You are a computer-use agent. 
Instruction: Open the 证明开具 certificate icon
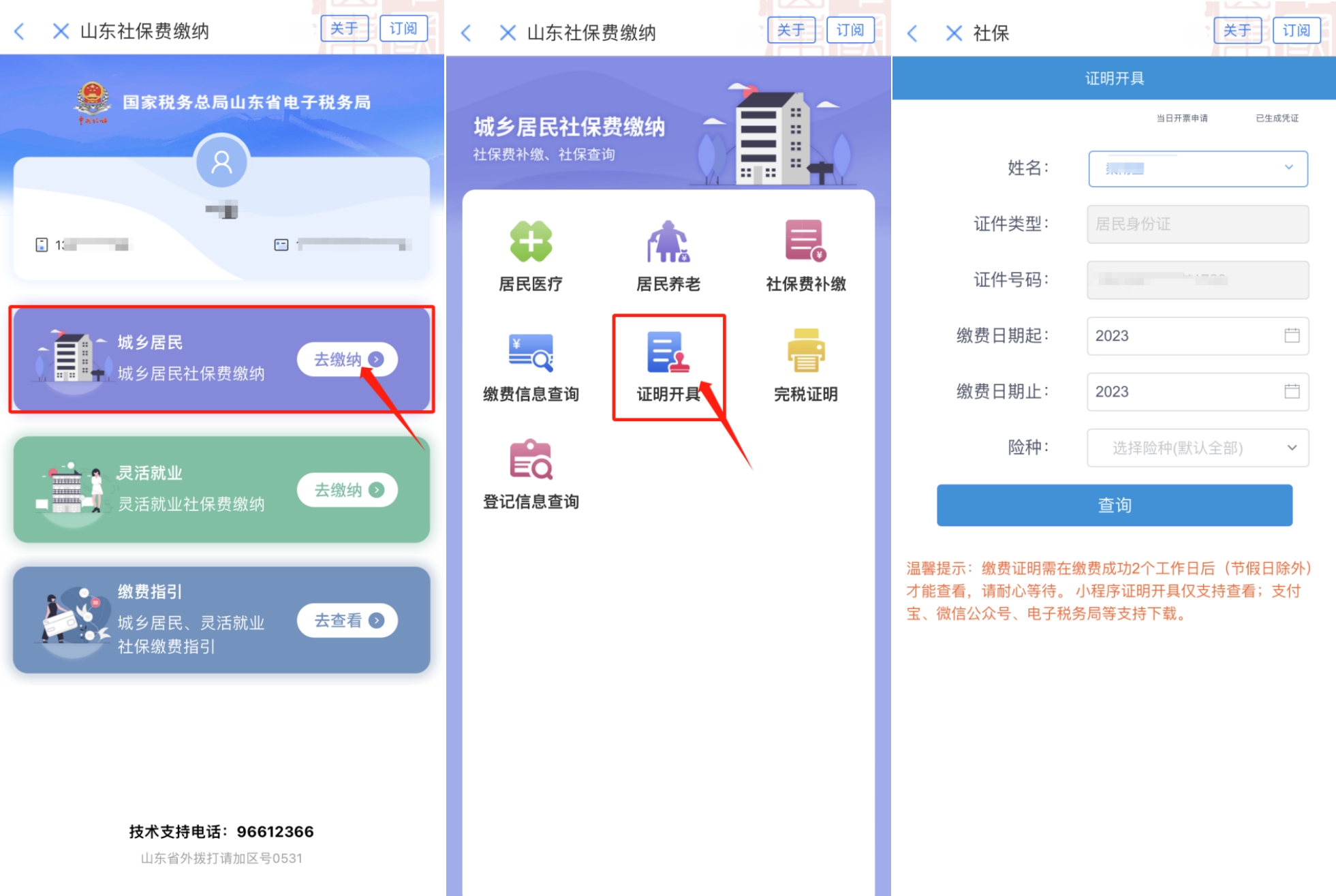[x=668, y=352]
